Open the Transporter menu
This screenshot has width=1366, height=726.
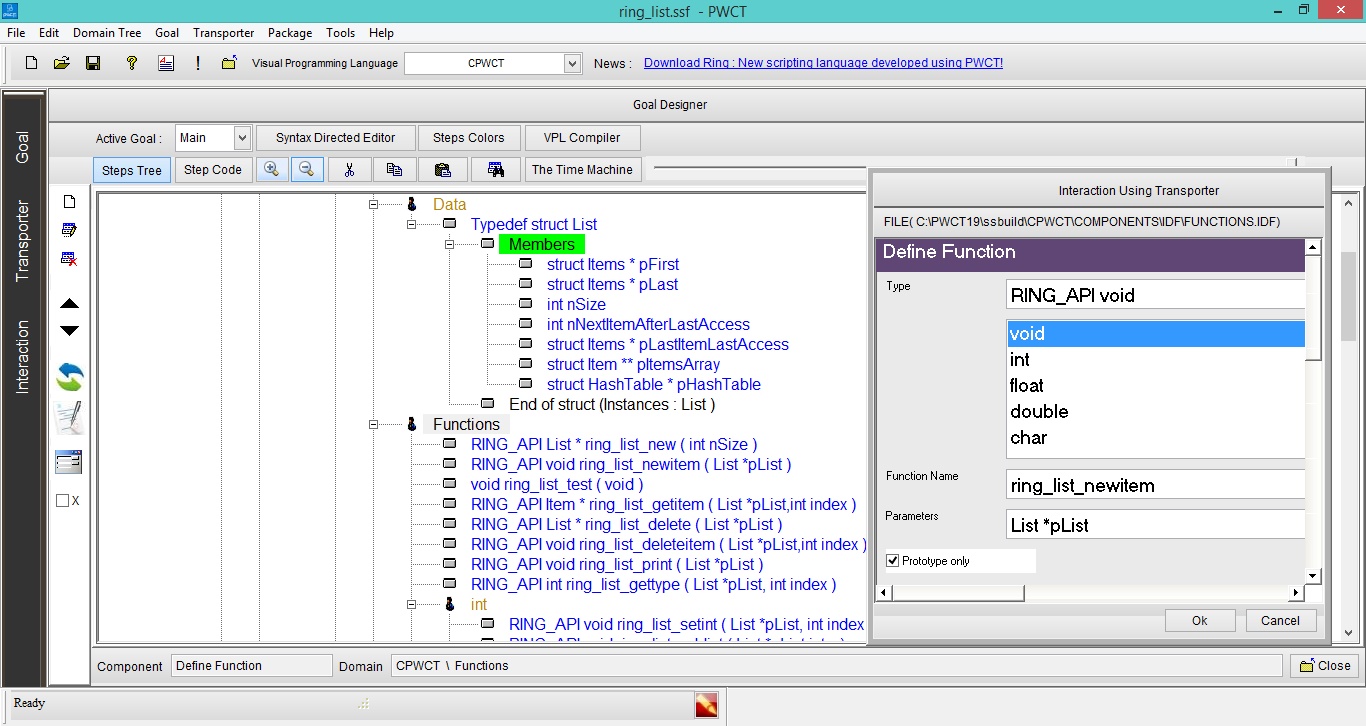click(223, 33)
